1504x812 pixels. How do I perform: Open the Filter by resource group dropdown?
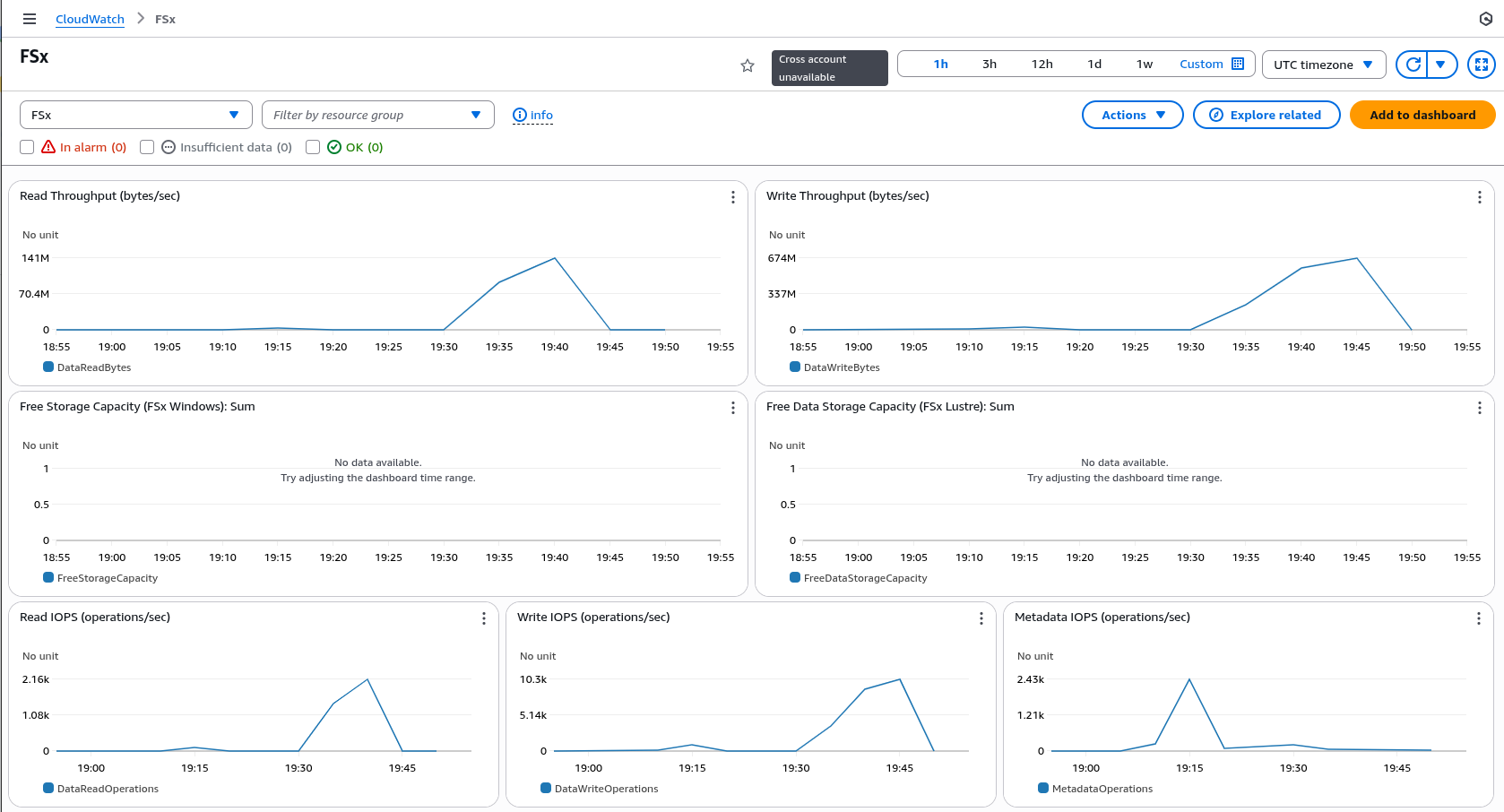377,115
